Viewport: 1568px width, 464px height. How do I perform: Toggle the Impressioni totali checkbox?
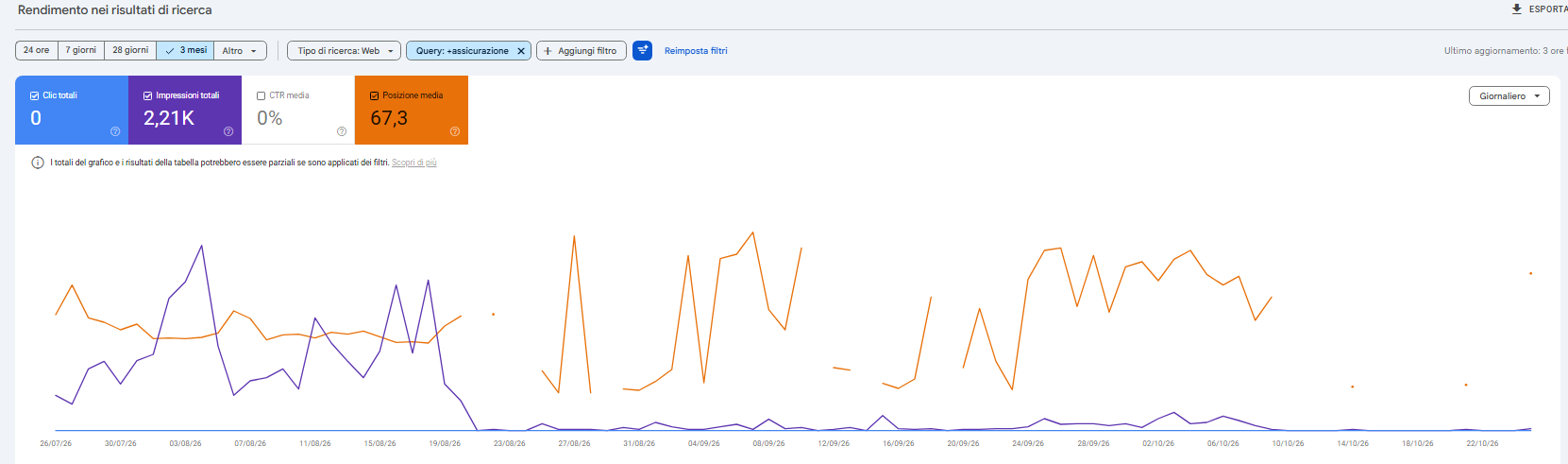pos(148,95)
